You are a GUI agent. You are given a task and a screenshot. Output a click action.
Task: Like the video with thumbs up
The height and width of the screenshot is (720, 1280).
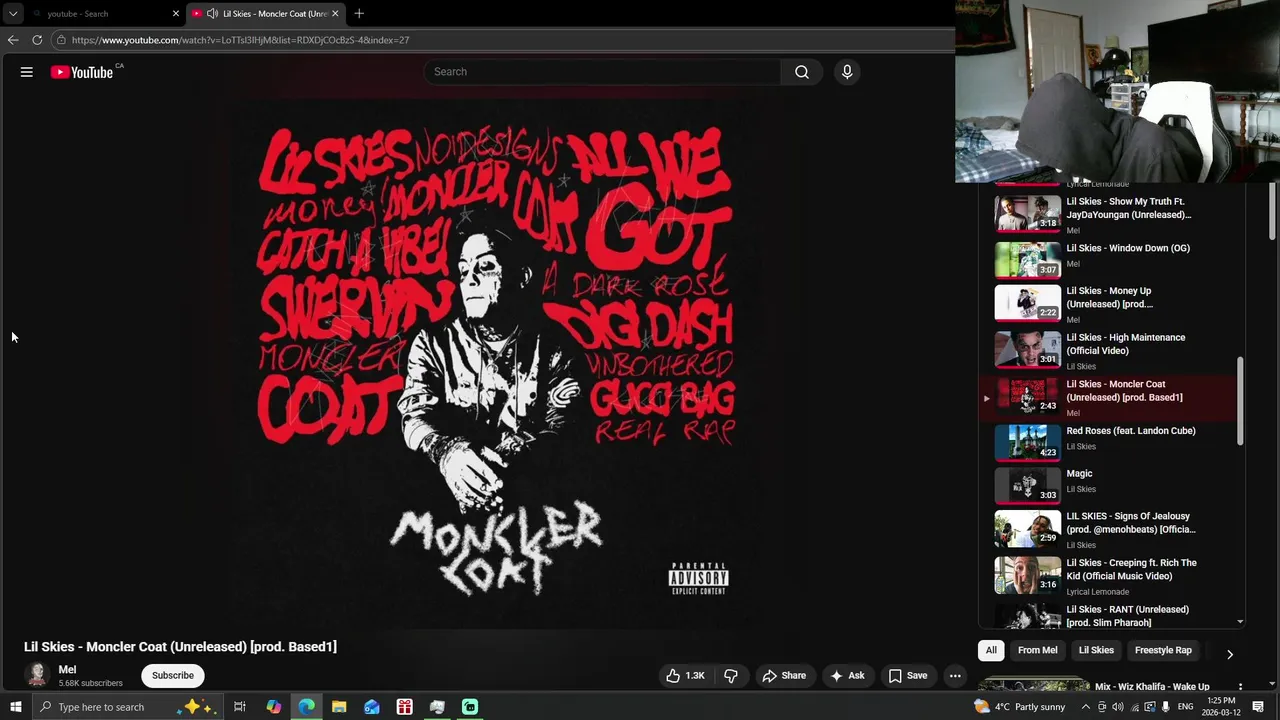[685, 676]
